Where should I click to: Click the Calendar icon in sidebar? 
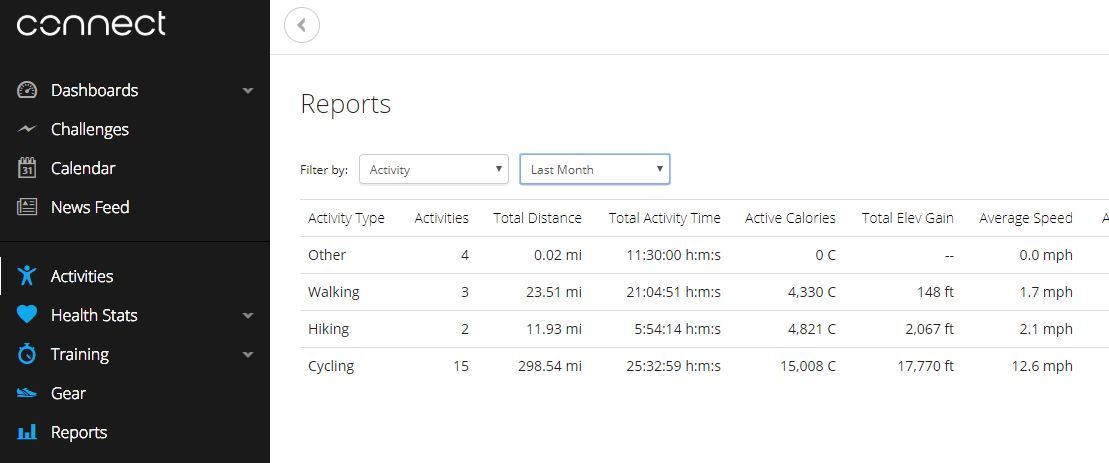27,168
